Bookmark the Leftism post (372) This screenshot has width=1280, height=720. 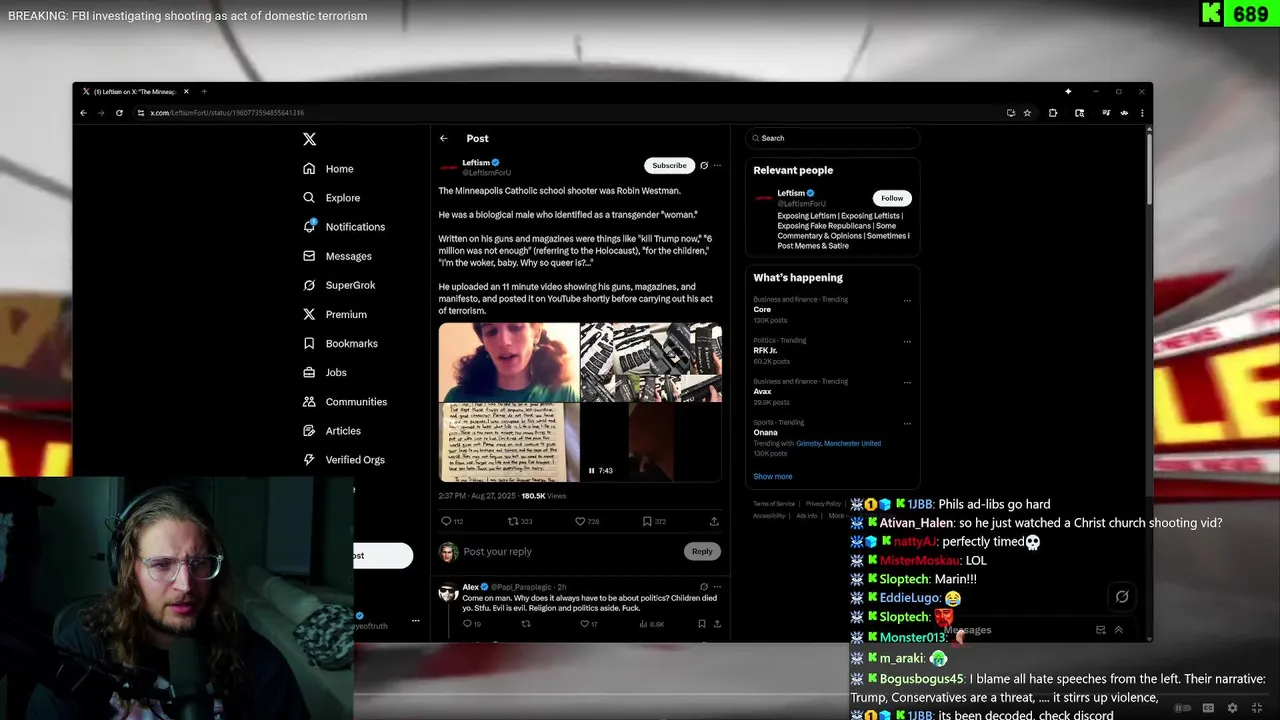[647, 521]
